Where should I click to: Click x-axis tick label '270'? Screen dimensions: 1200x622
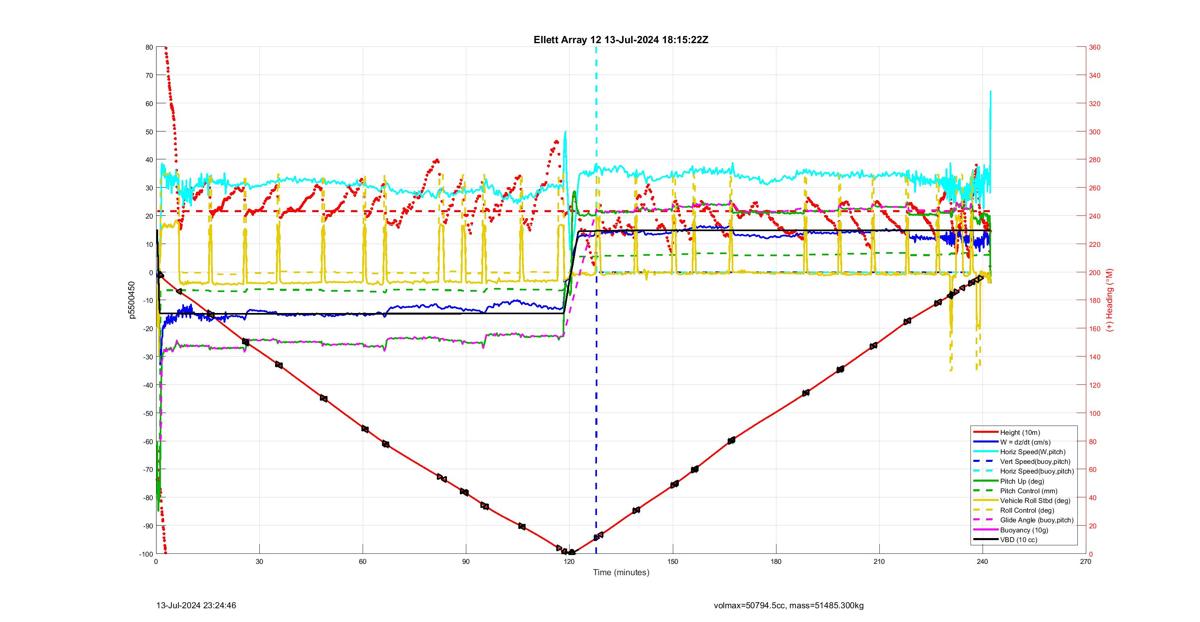point(1085,562)
